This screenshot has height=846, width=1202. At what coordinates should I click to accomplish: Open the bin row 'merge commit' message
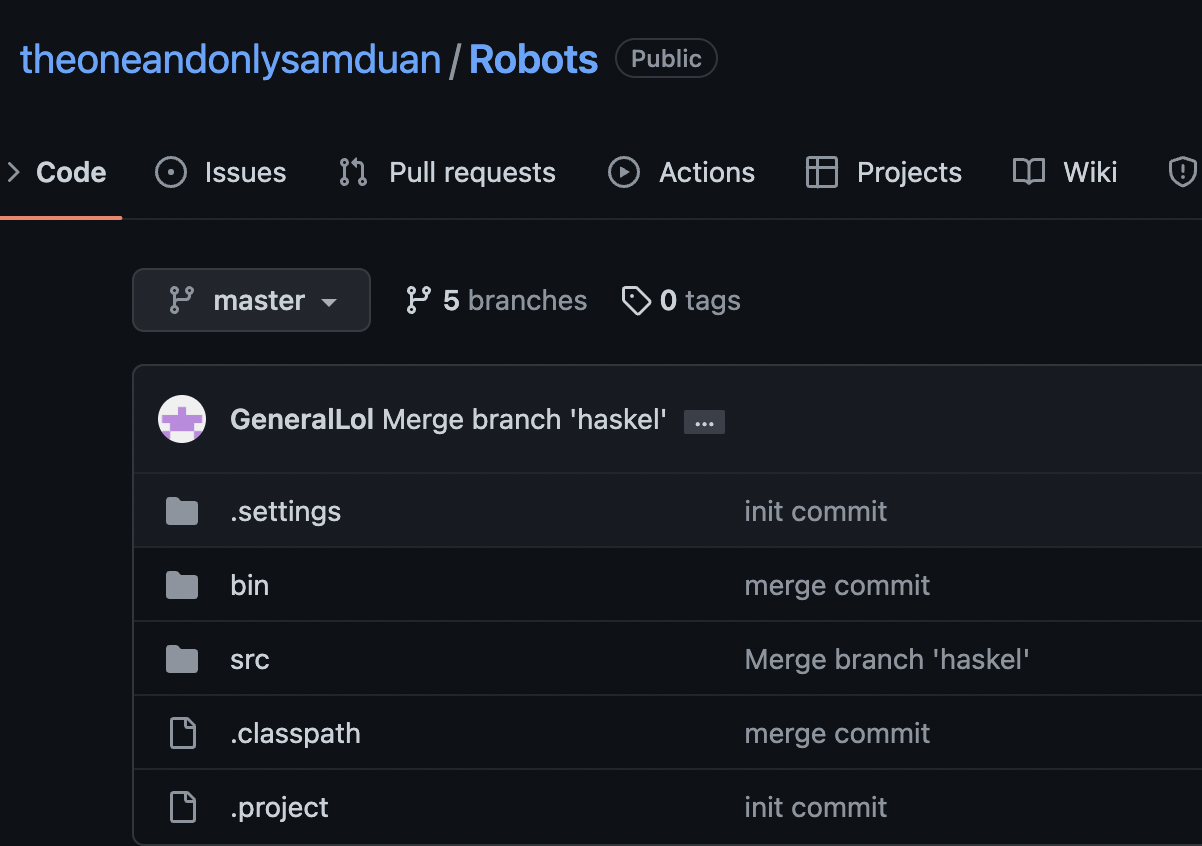[x=837, y=585]
